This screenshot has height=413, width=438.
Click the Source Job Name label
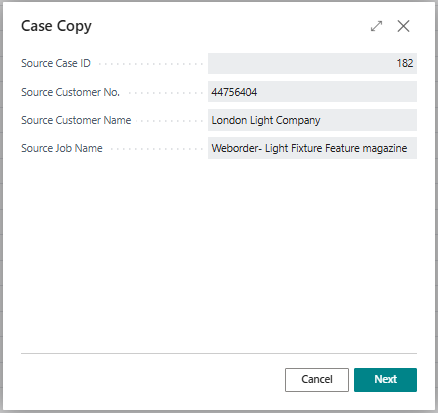tap(62, 148)
